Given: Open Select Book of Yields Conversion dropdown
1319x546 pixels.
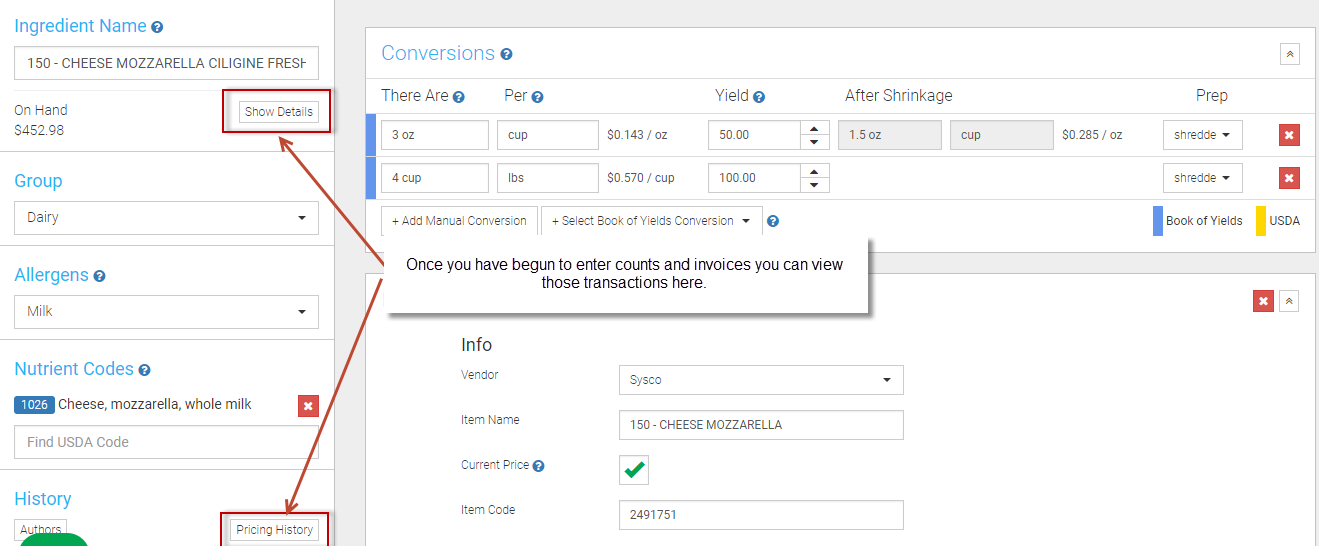Looking at the screenshot, I should click(x=651, y=221).
